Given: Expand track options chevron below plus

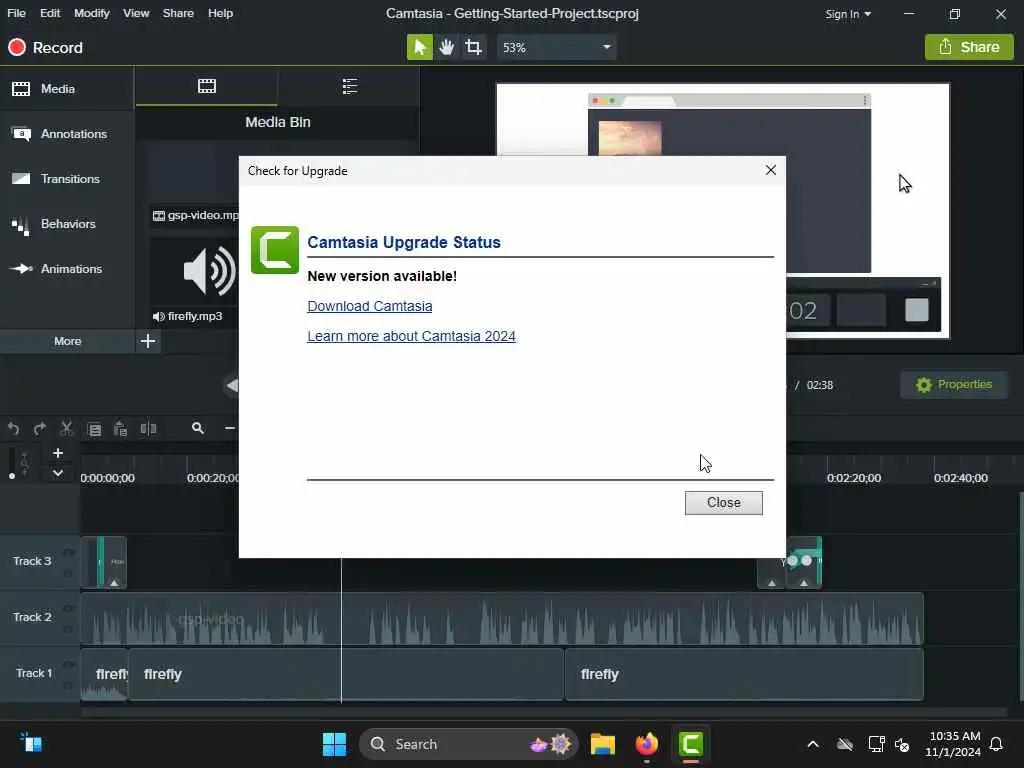Looking at the screenshot, I should click(x=57, y=472).
